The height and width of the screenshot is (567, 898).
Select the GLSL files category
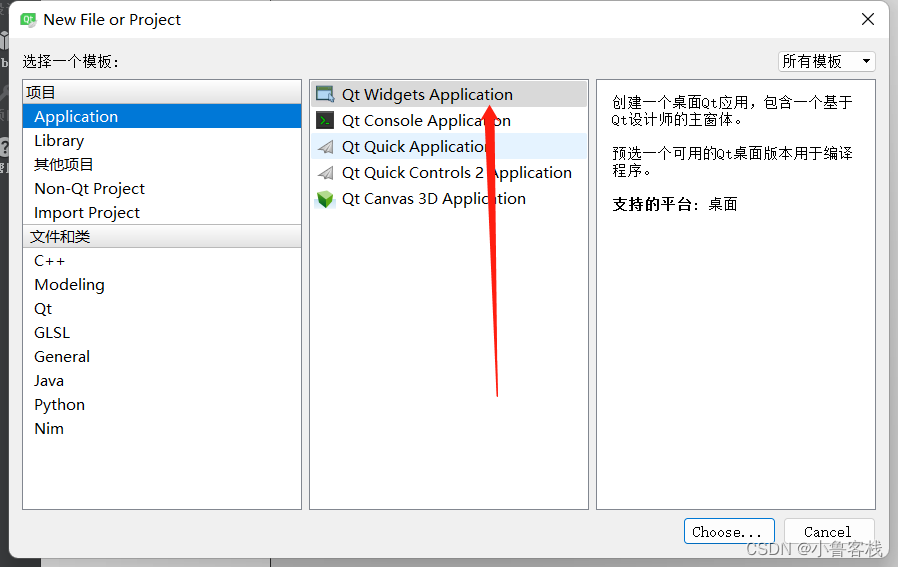coord(162,333)
